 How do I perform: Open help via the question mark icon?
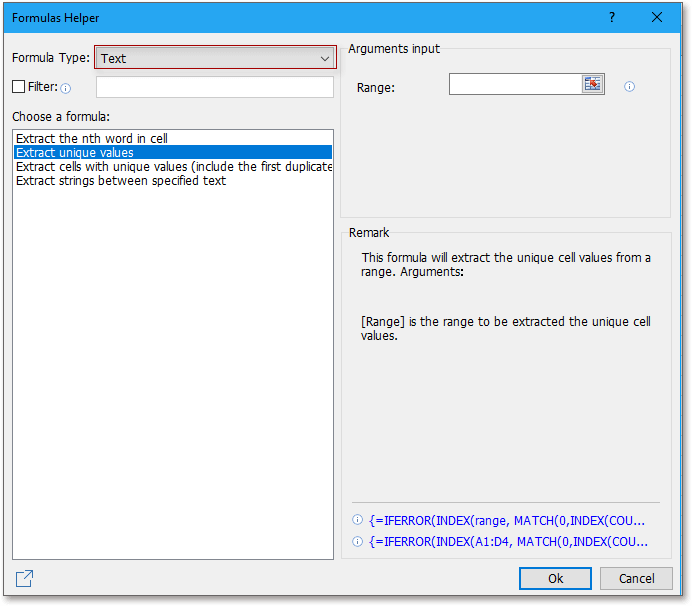tap(612, 18)
